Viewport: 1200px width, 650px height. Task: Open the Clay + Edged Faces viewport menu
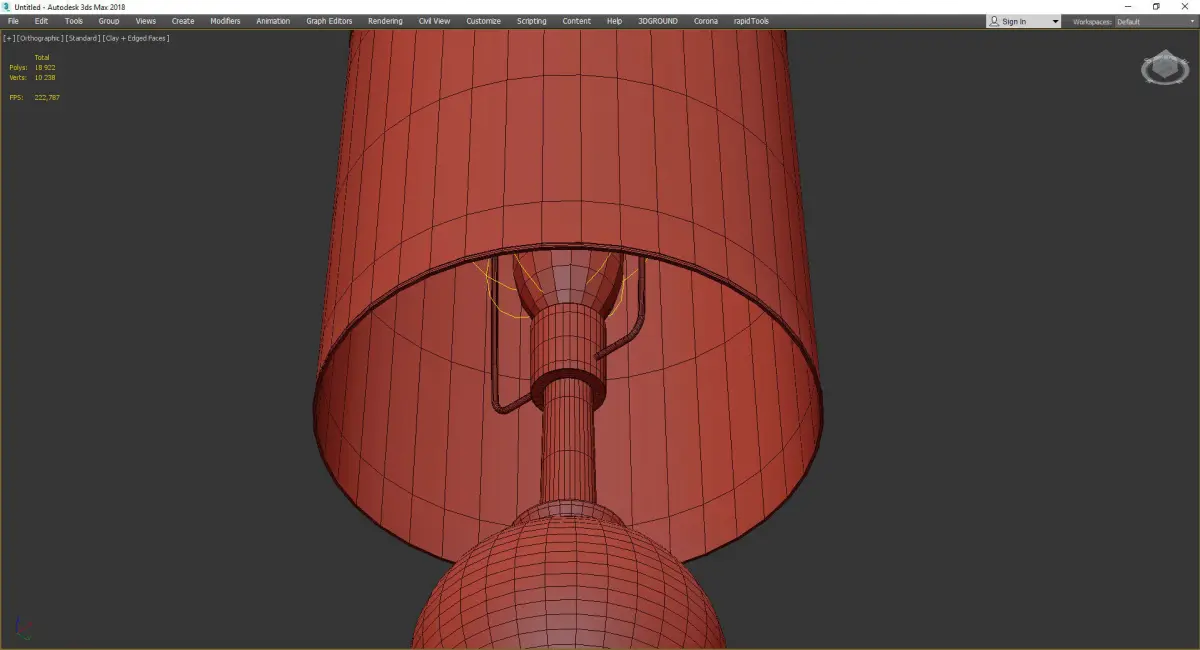point(136,38)
